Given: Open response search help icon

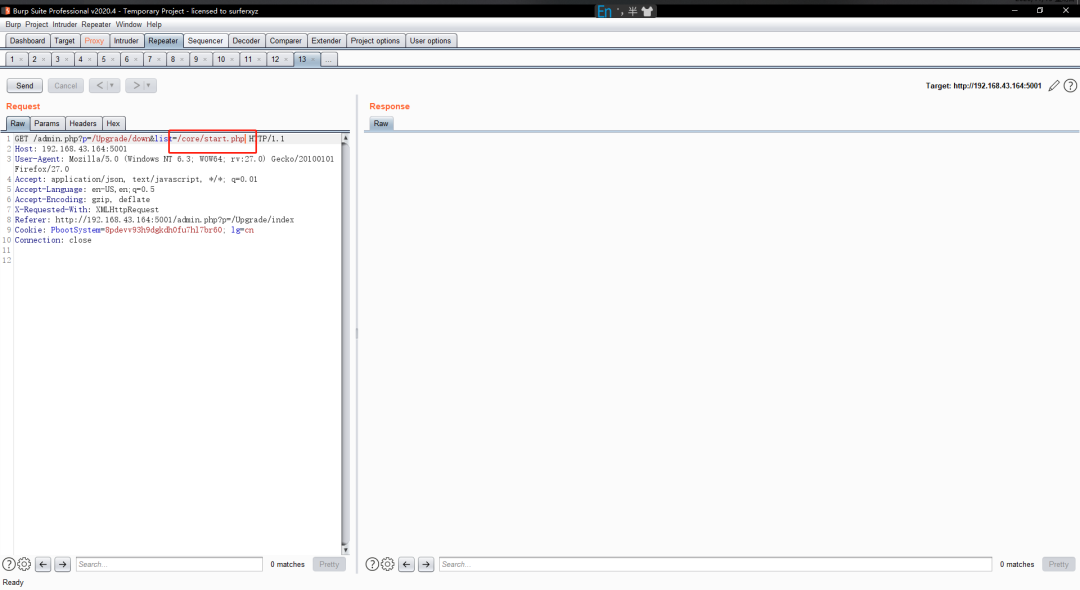Looking at the screenshot, I should [x=372, y=564].
